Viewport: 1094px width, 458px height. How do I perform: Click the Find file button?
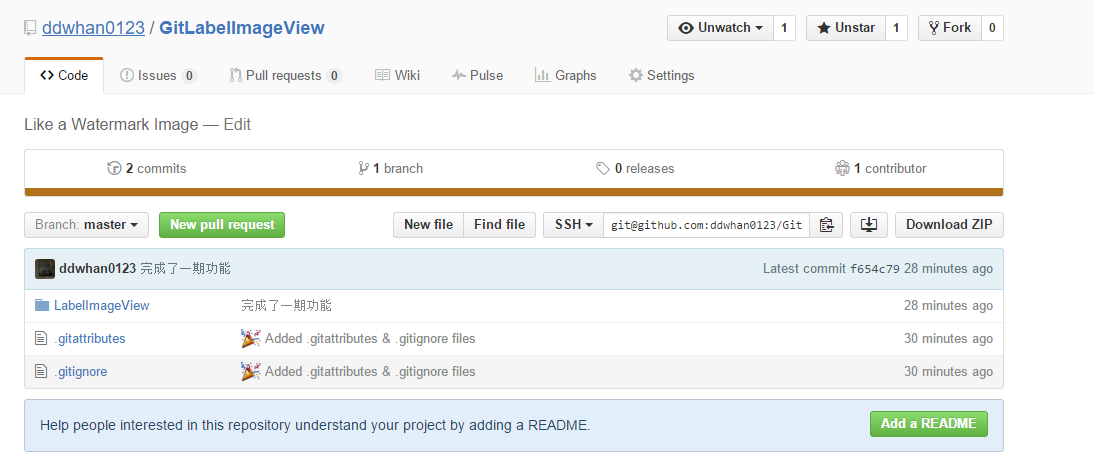coord(500,225)
